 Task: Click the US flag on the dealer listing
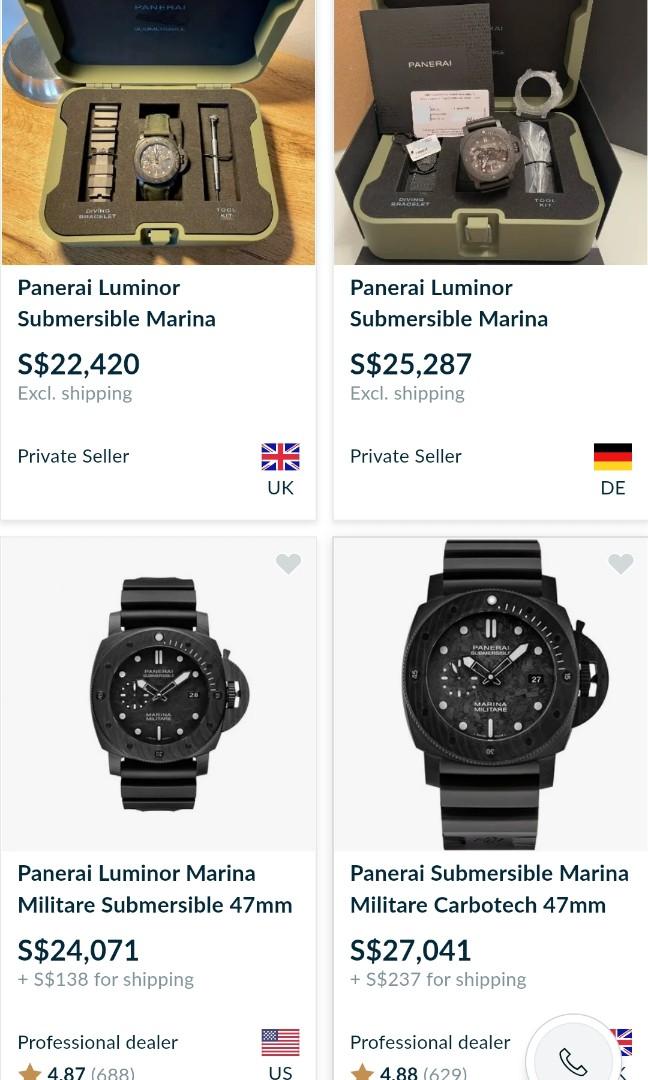(x=280, y=1042)
